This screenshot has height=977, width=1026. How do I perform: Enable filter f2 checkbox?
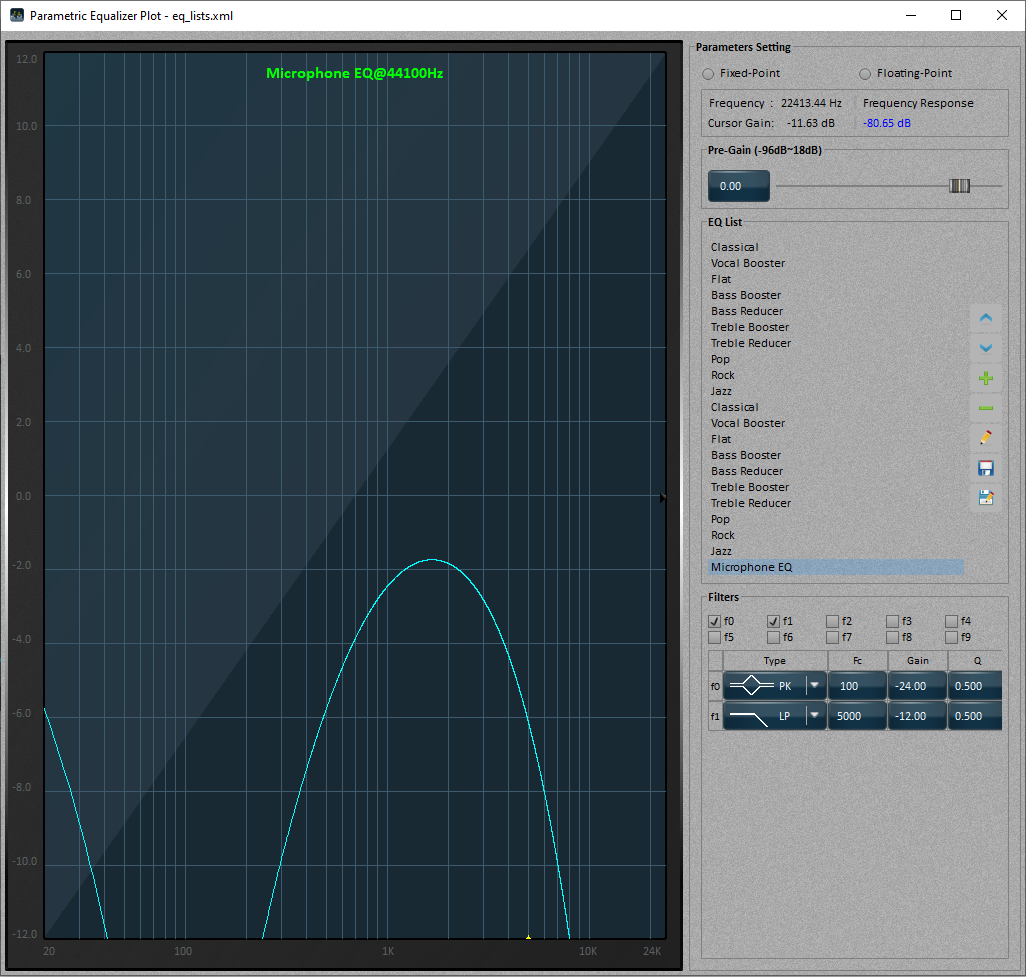click(832, 621)
